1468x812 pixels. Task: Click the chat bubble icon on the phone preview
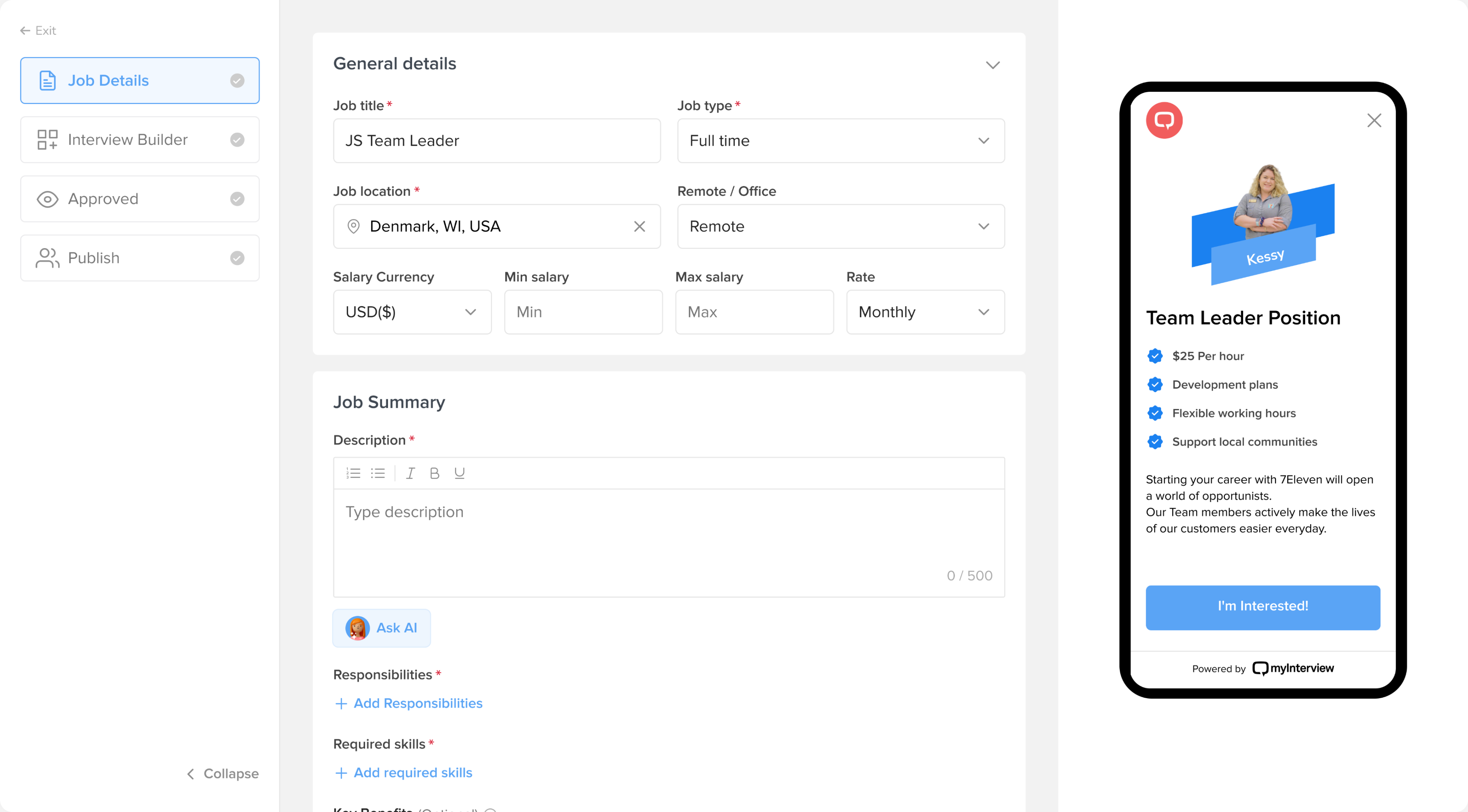[x=1164, y=120]
